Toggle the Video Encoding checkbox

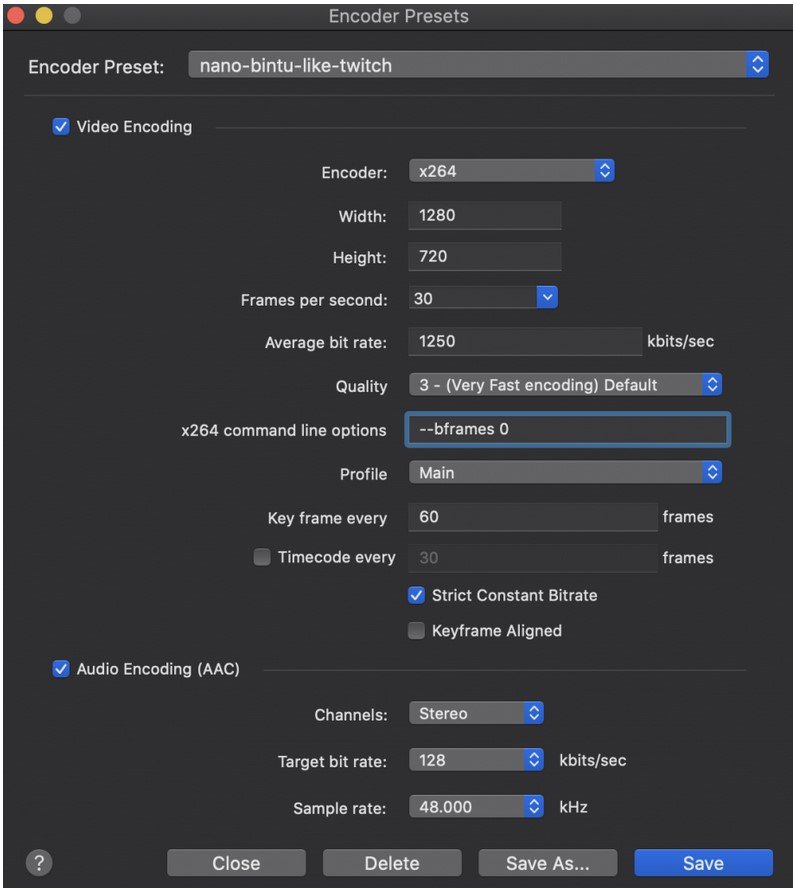tap(61, 126)
